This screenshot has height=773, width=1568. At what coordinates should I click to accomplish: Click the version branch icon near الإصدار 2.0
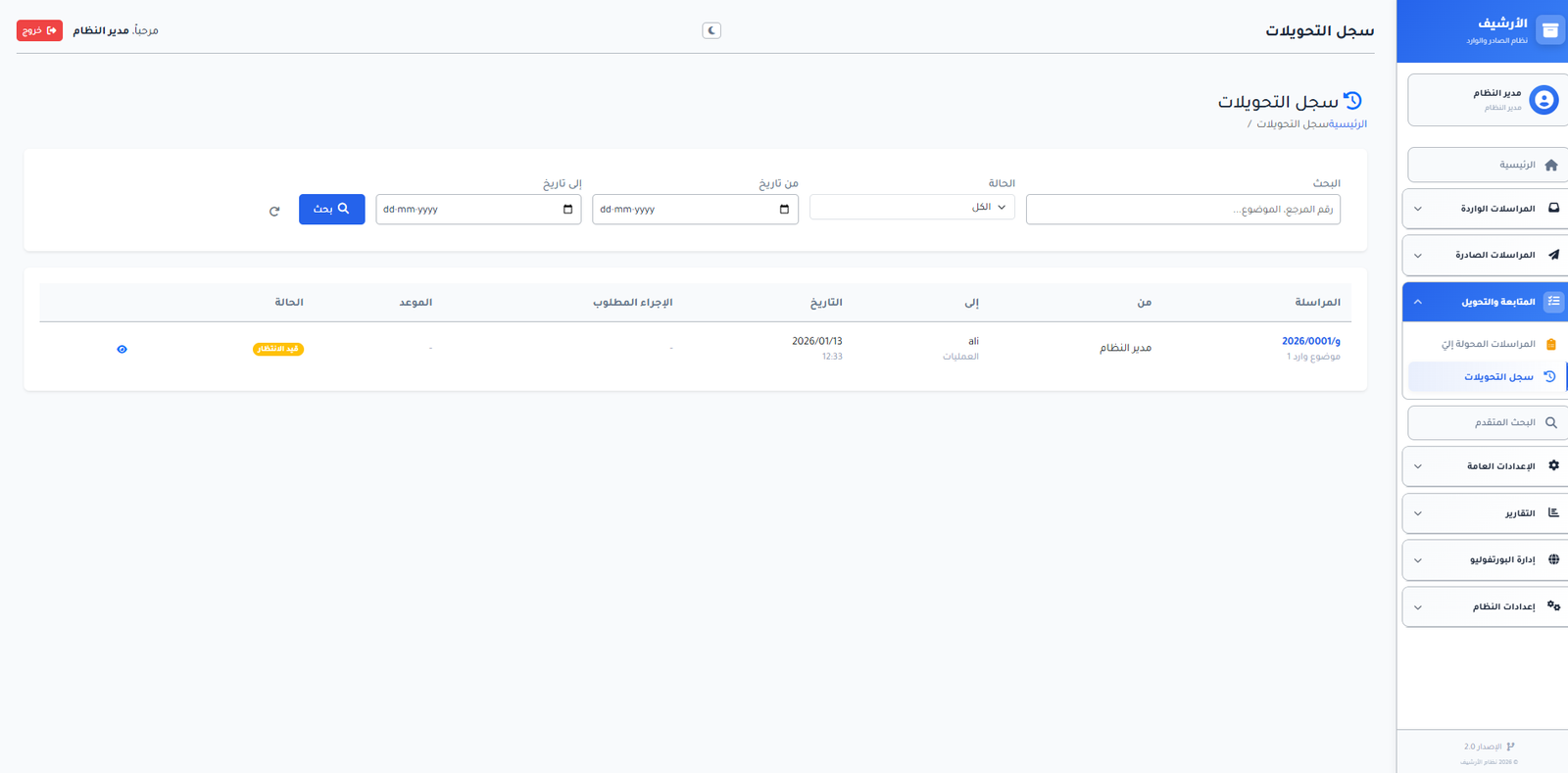1510,747
